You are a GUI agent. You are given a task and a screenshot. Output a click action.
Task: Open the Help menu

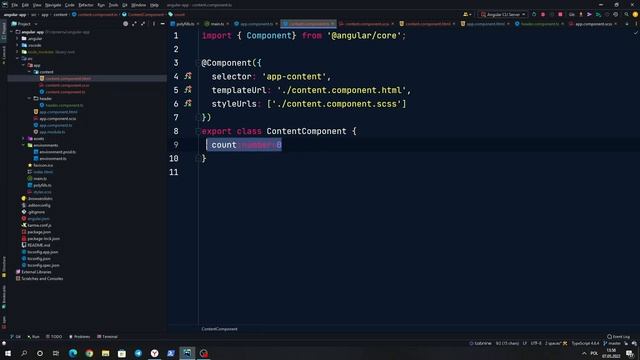(154, 5)
